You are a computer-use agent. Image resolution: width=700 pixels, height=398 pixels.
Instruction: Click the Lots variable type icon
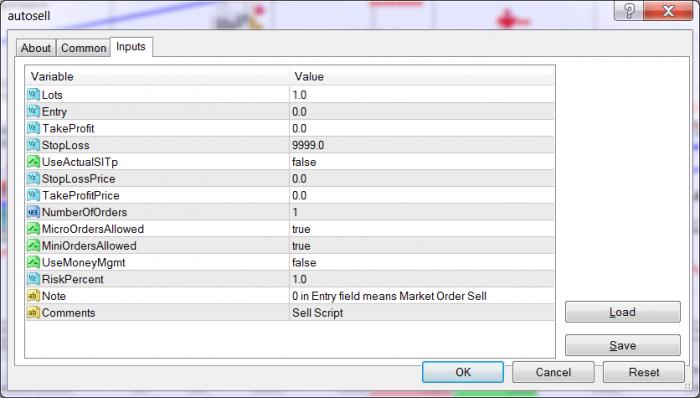(x=33, y=95)
